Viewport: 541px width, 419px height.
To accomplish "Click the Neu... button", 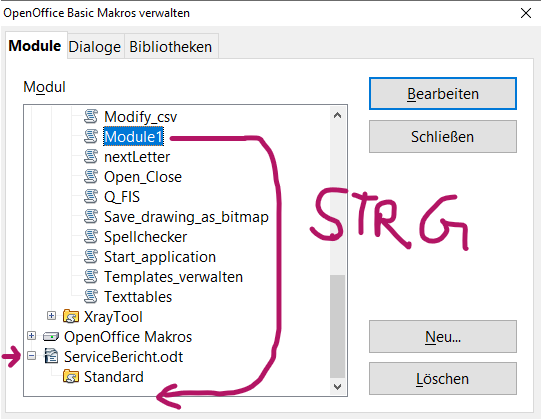I will (443, 337).
